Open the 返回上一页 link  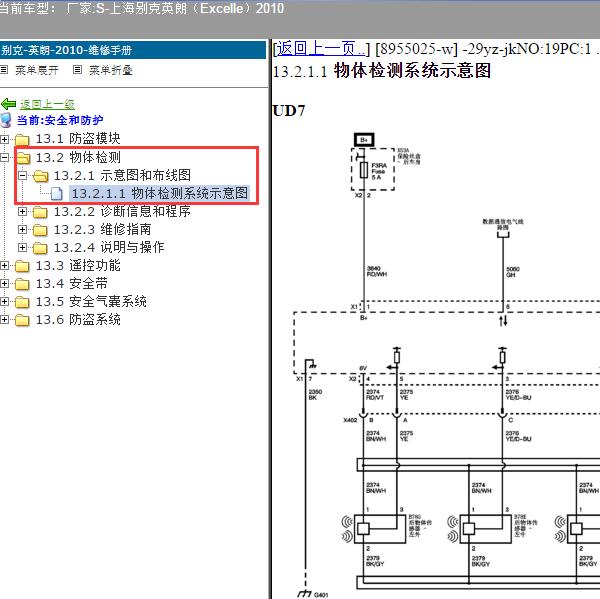(x=321, y=49)
